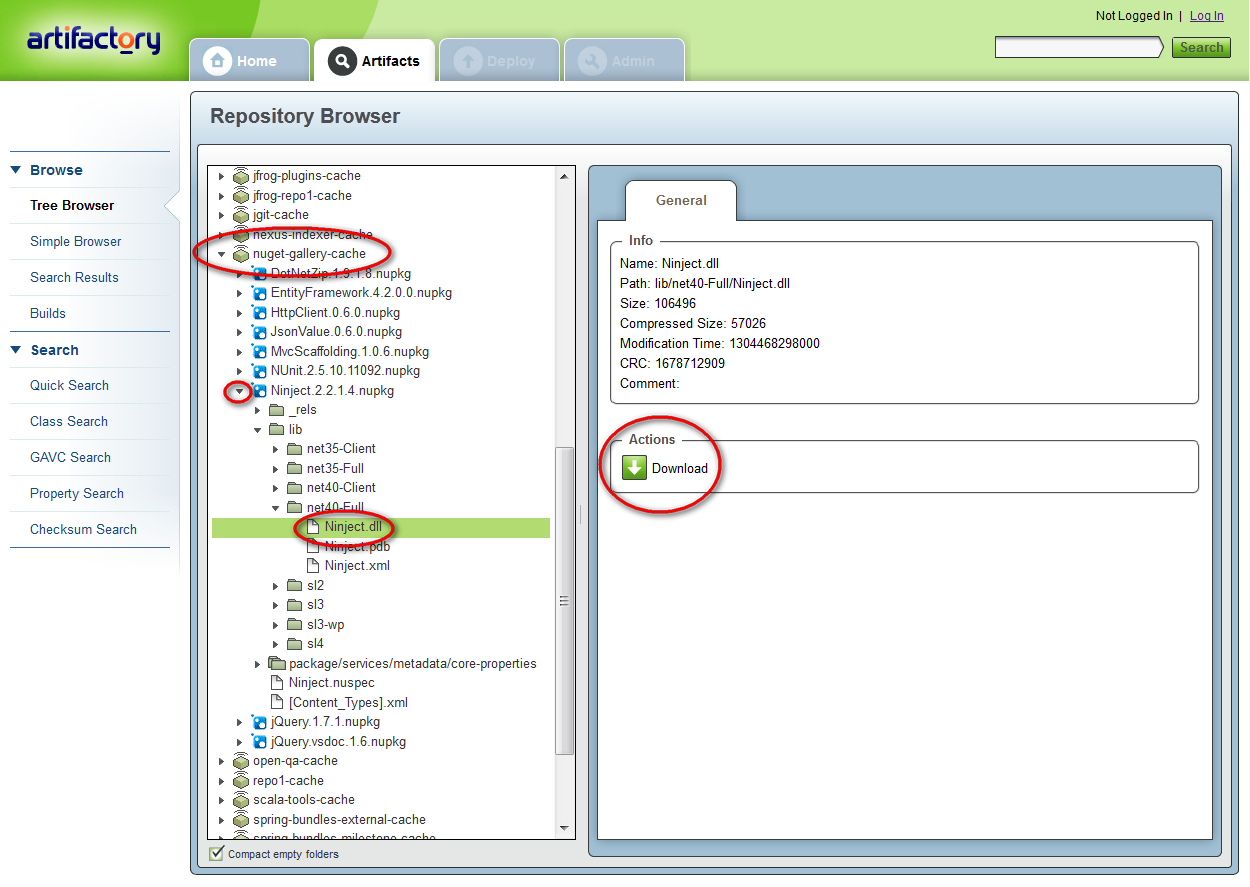Collapse the Browse sidebar section
Image resolution: width=1250 pixels, height=887 pixels.
[16, 170]
